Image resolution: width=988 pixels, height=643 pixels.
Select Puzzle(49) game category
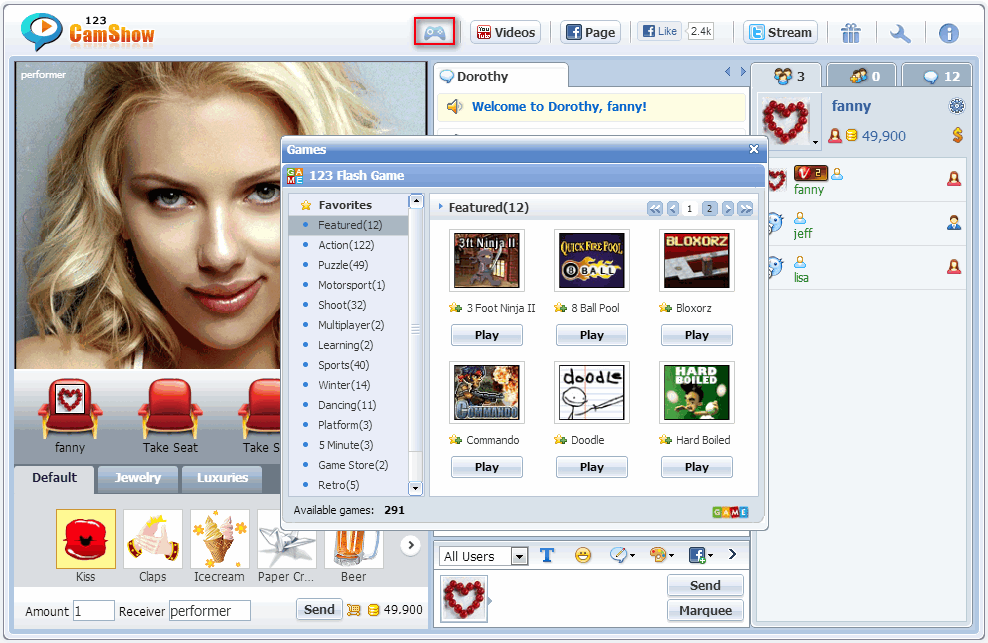pyautogui.click(x=343, y=265)
